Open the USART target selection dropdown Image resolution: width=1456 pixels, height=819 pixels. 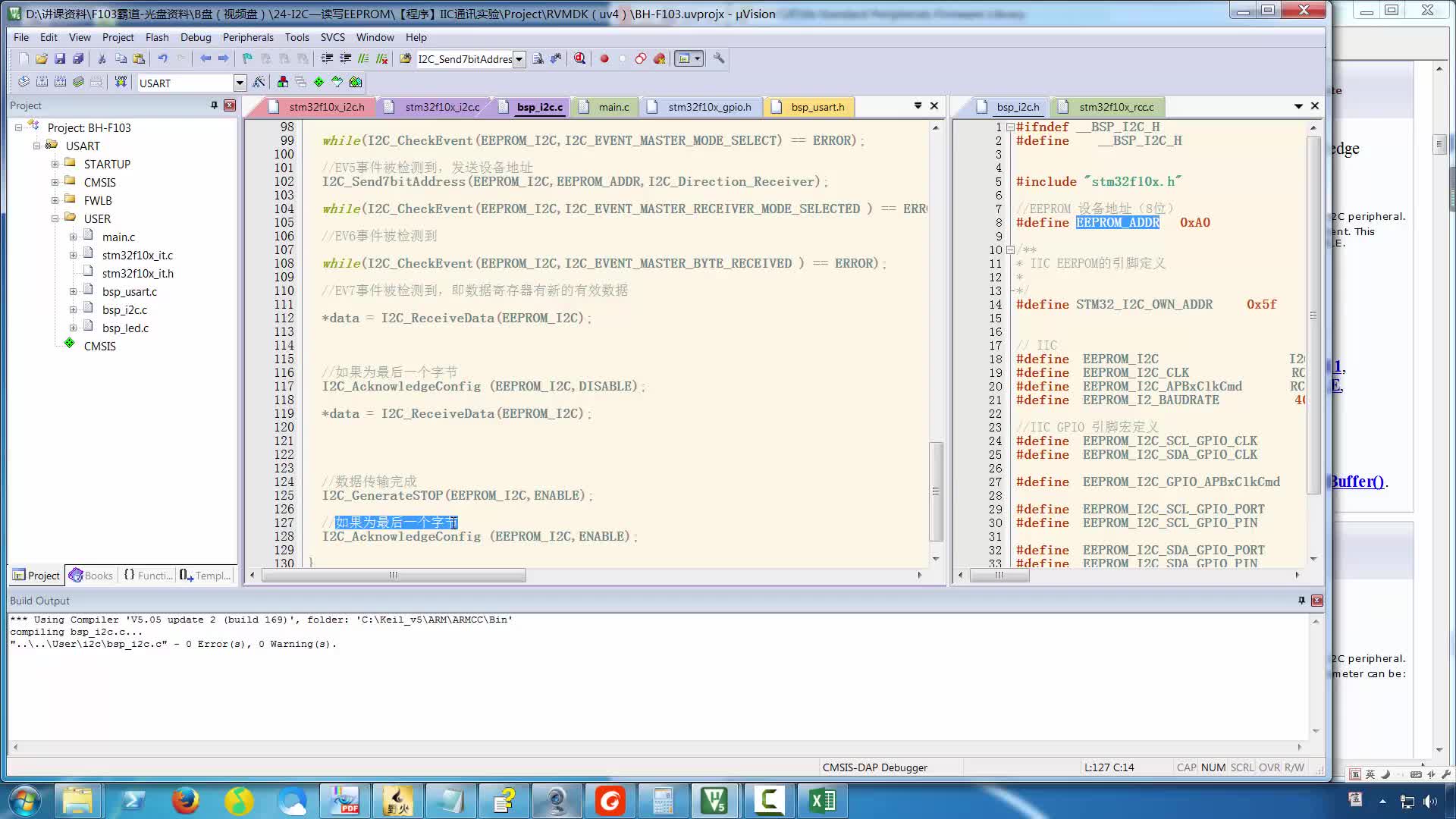pyautogui.click(x=240, y=83)
